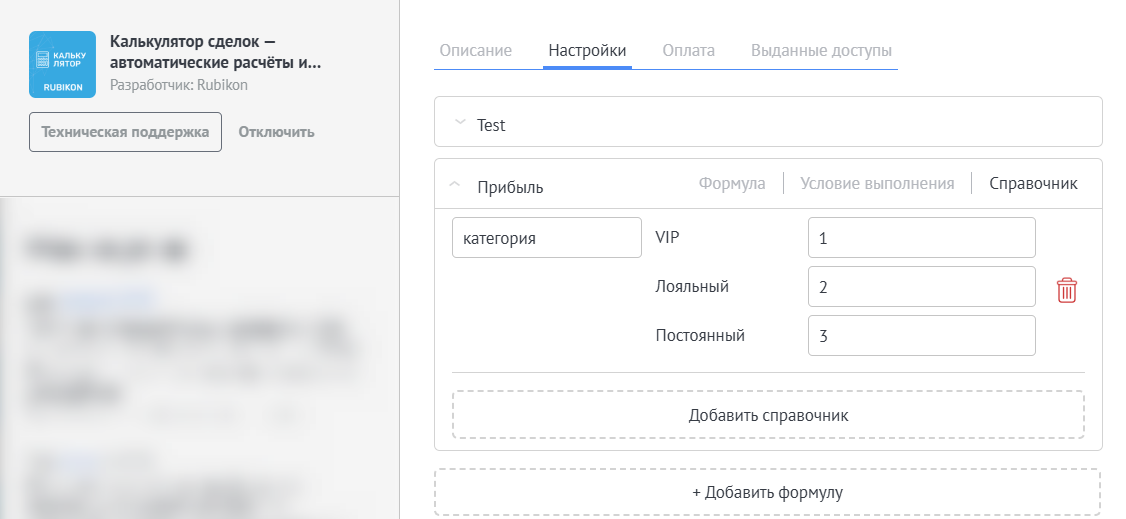Click the Разработчик: Rubikon text
The height and width of the screenshot is (519, 1126).
179,85
